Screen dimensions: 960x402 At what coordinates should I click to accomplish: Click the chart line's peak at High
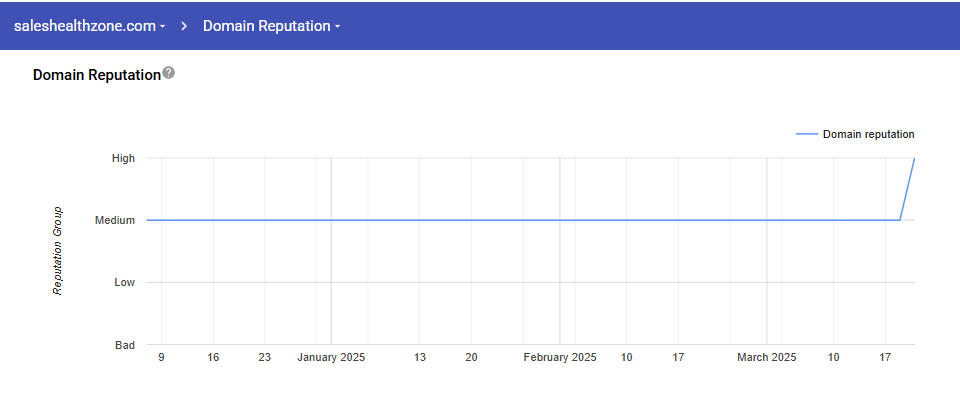914,159
